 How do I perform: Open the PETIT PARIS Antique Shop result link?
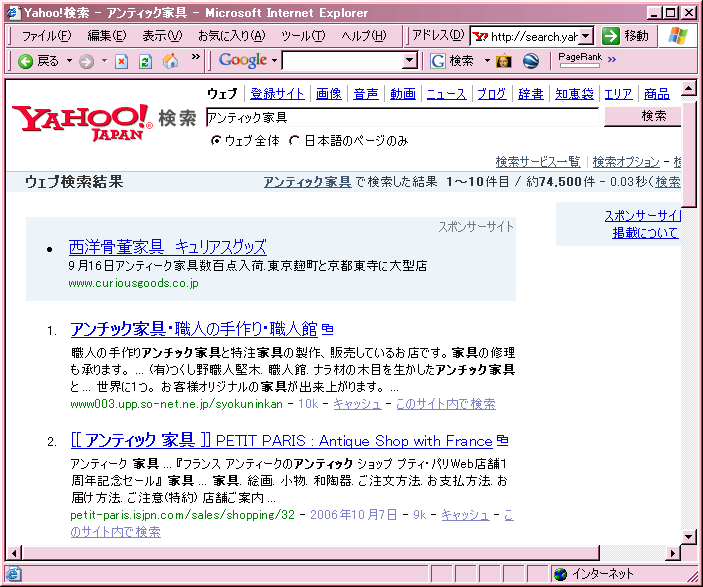(282, 440)
